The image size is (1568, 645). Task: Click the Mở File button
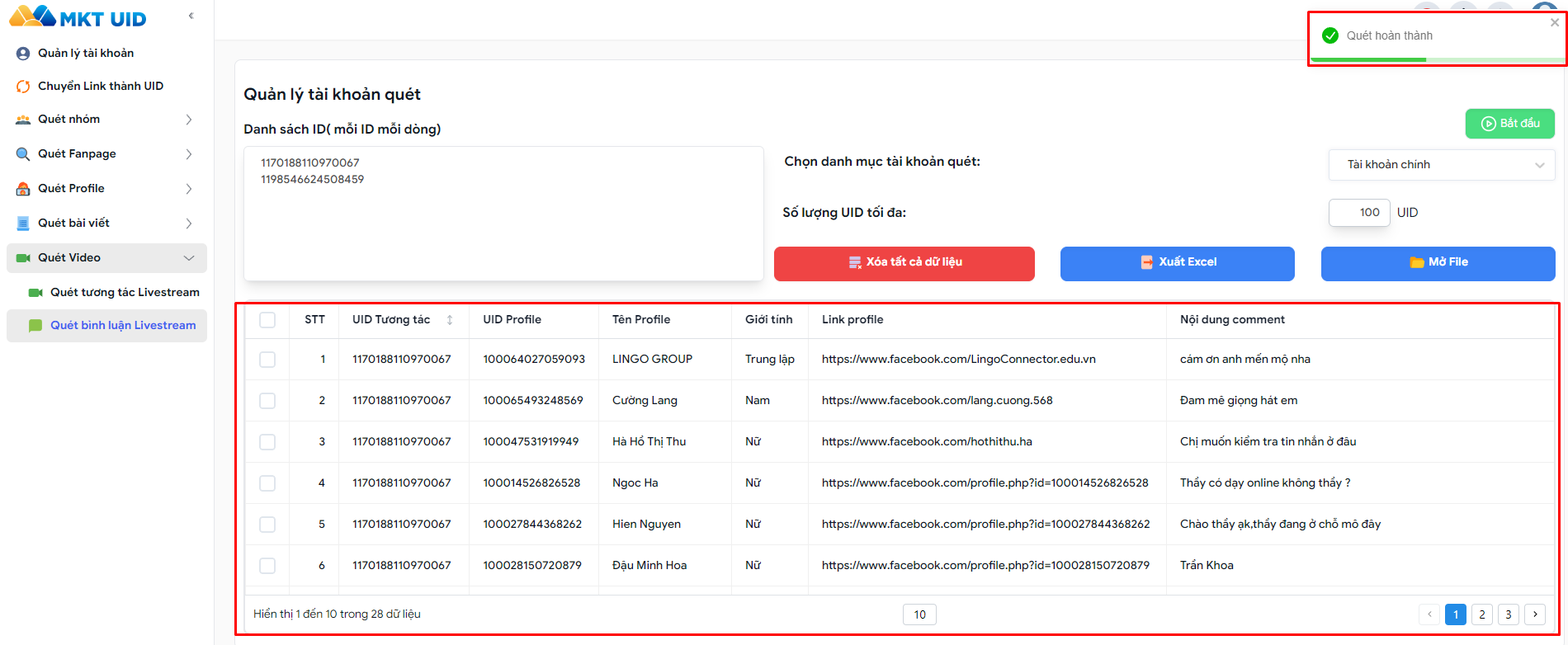click(1438, 264)
